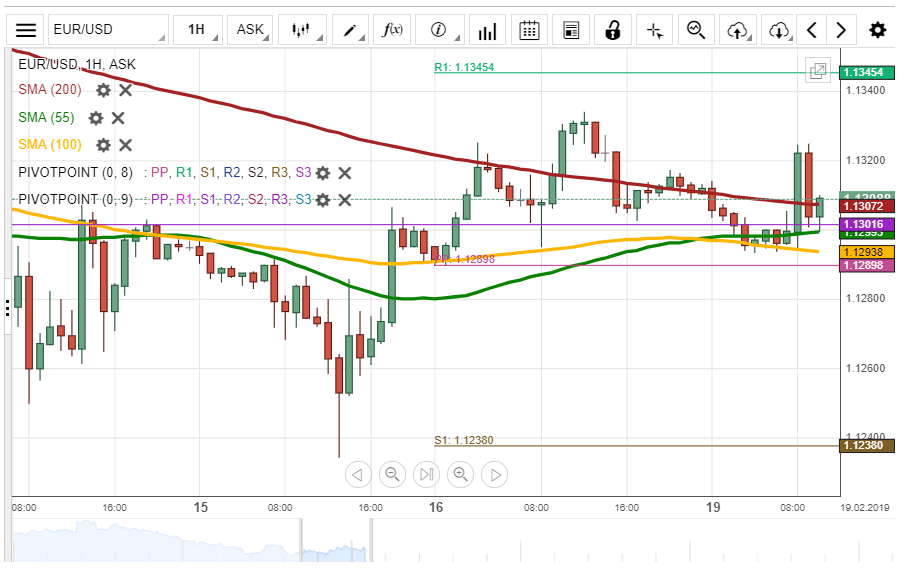Viewport: 899px width, 569px height.
Task: Click the cloud download icon
Action: (779, 30)
